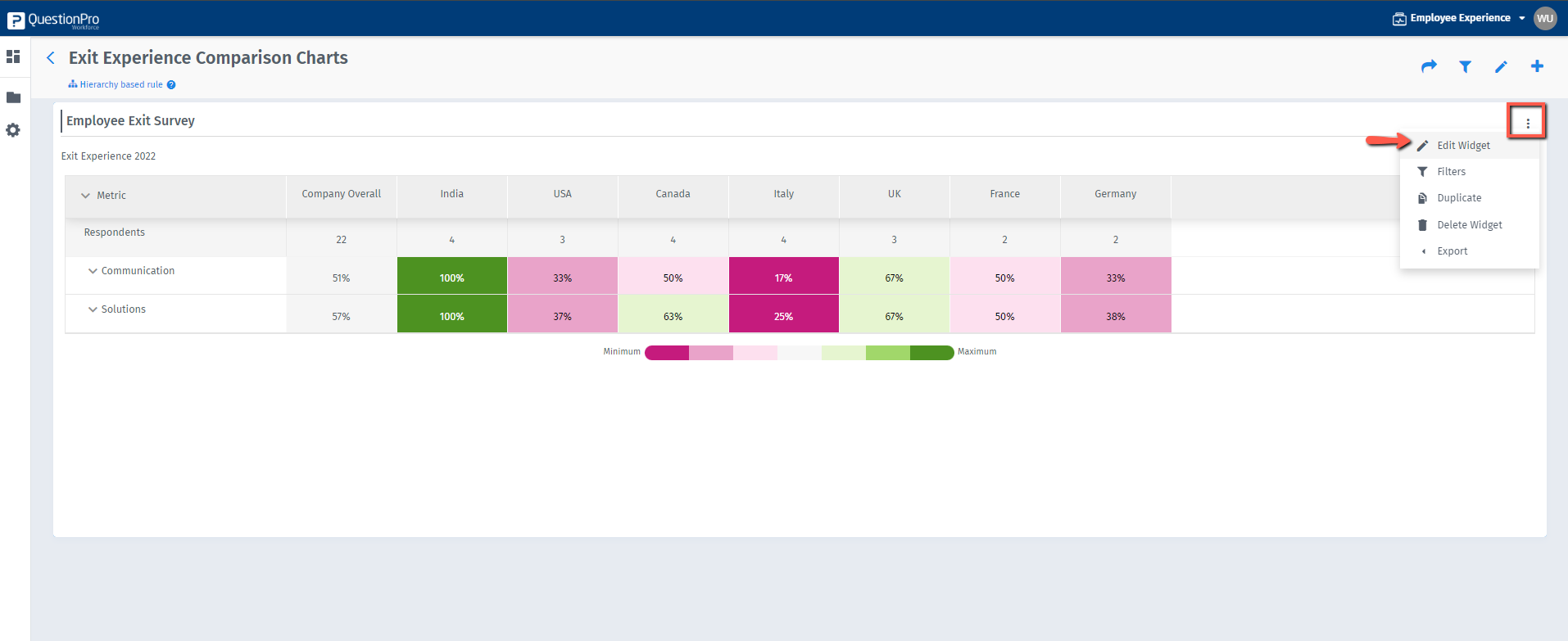Click Italy Solutions 25% cell
1568x641 pixels.
[x=784, y=314]
